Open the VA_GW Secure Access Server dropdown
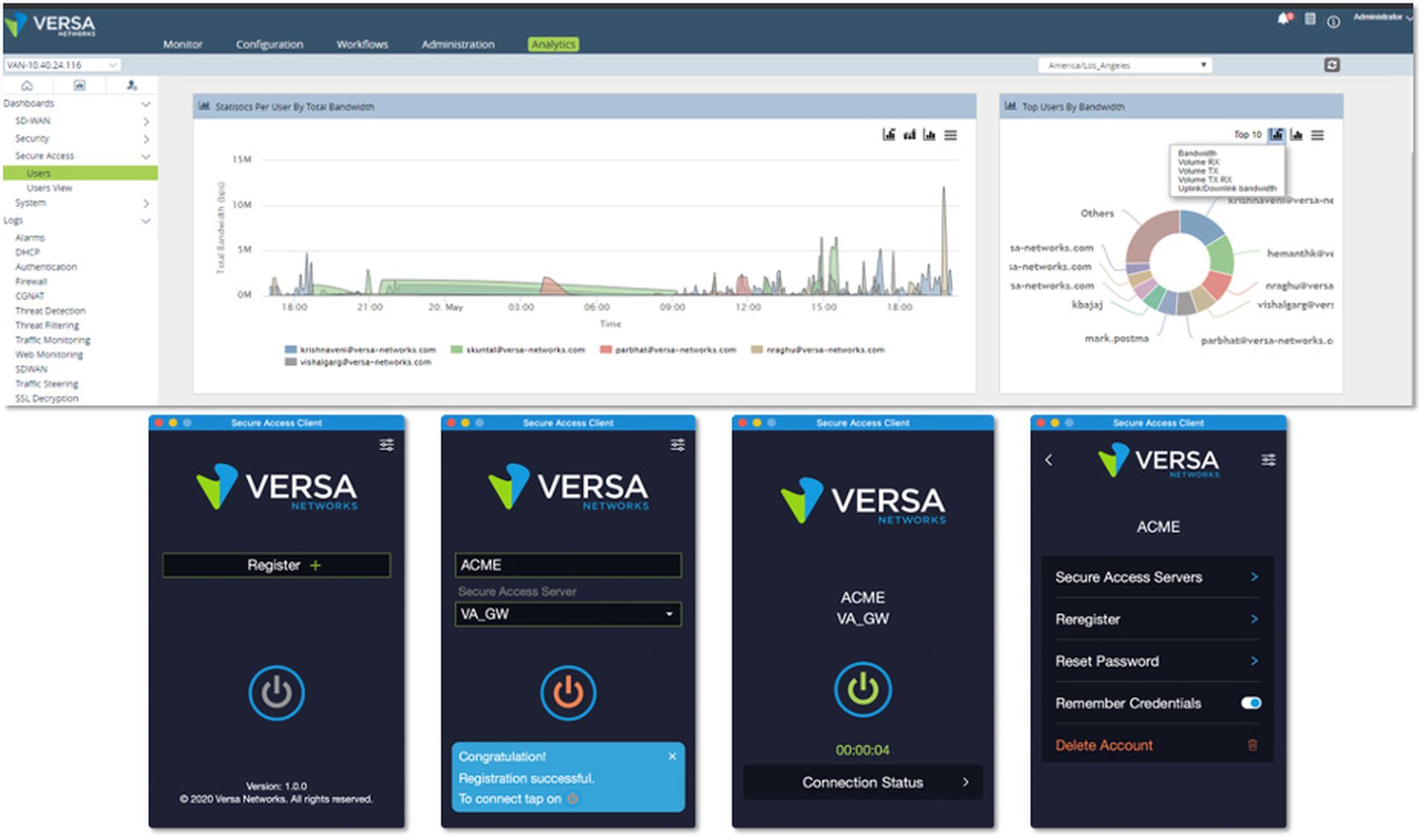The image size is (1424, 840). 568,614
